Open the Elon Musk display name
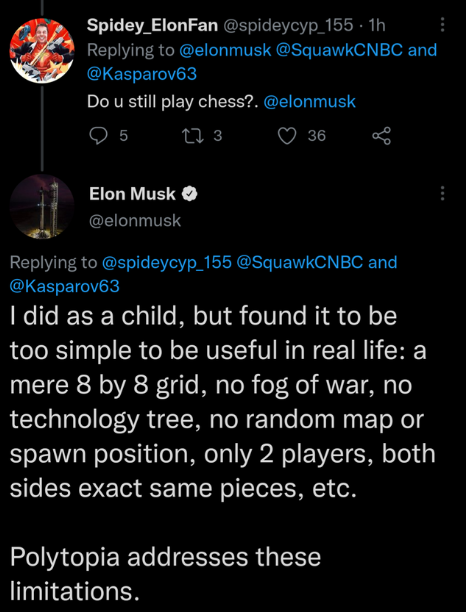This screenshot has height=613, width=466. tap(132, 194)
